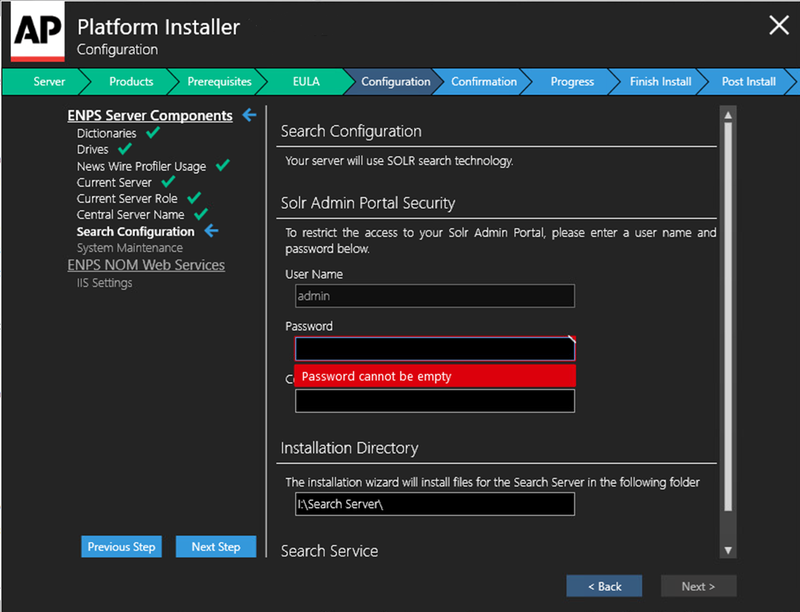Focus the confirm password field below the error
Screen dimensions: 800x612
[x=435, y=401]
